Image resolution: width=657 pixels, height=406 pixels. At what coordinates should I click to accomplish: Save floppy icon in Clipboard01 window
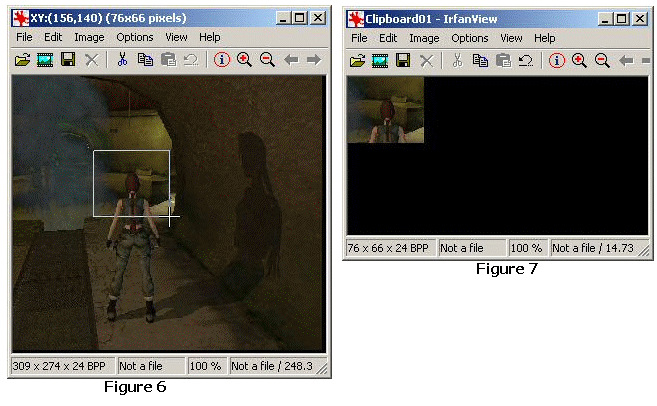pos(403,60)
